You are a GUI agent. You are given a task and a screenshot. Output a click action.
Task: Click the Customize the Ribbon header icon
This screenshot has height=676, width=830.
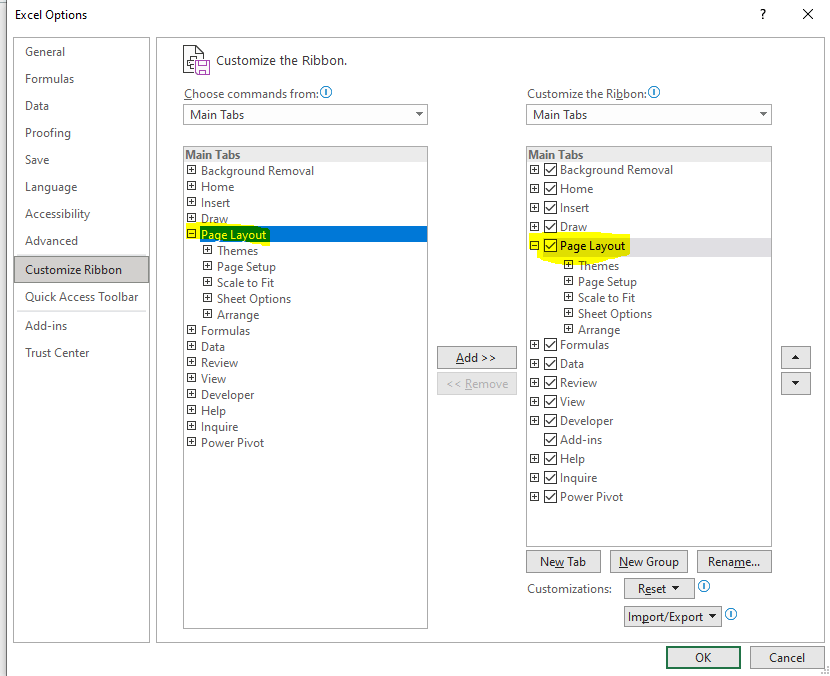click(196, 60)
